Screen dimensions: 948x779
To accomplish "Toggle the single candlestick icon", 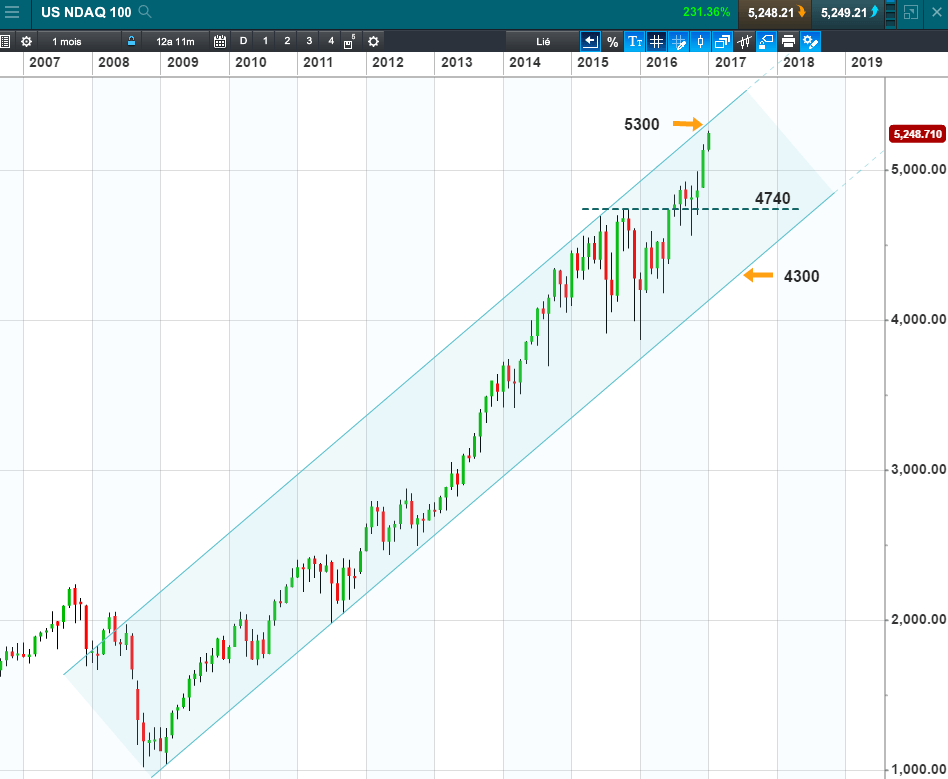I will click(700, 42).
